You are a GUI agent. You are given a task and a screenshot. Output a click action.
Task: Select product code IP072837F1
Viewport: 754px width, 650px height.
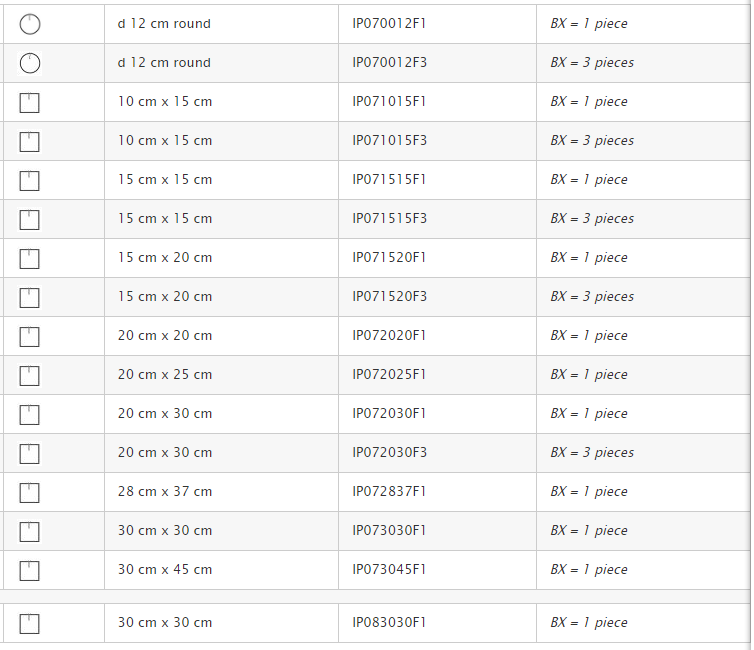[390, 492]
